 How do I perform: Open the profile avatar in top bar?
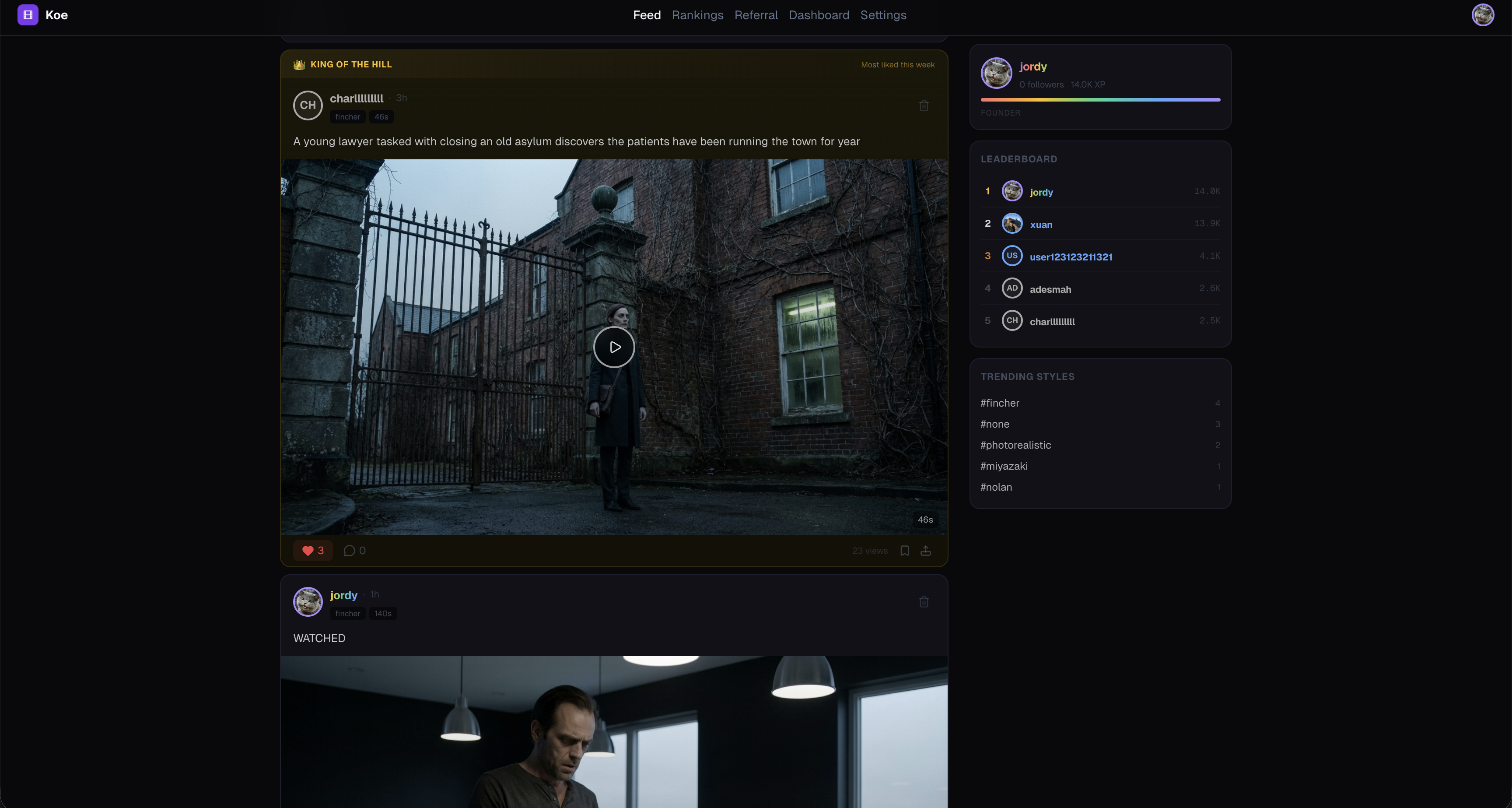1483,15
